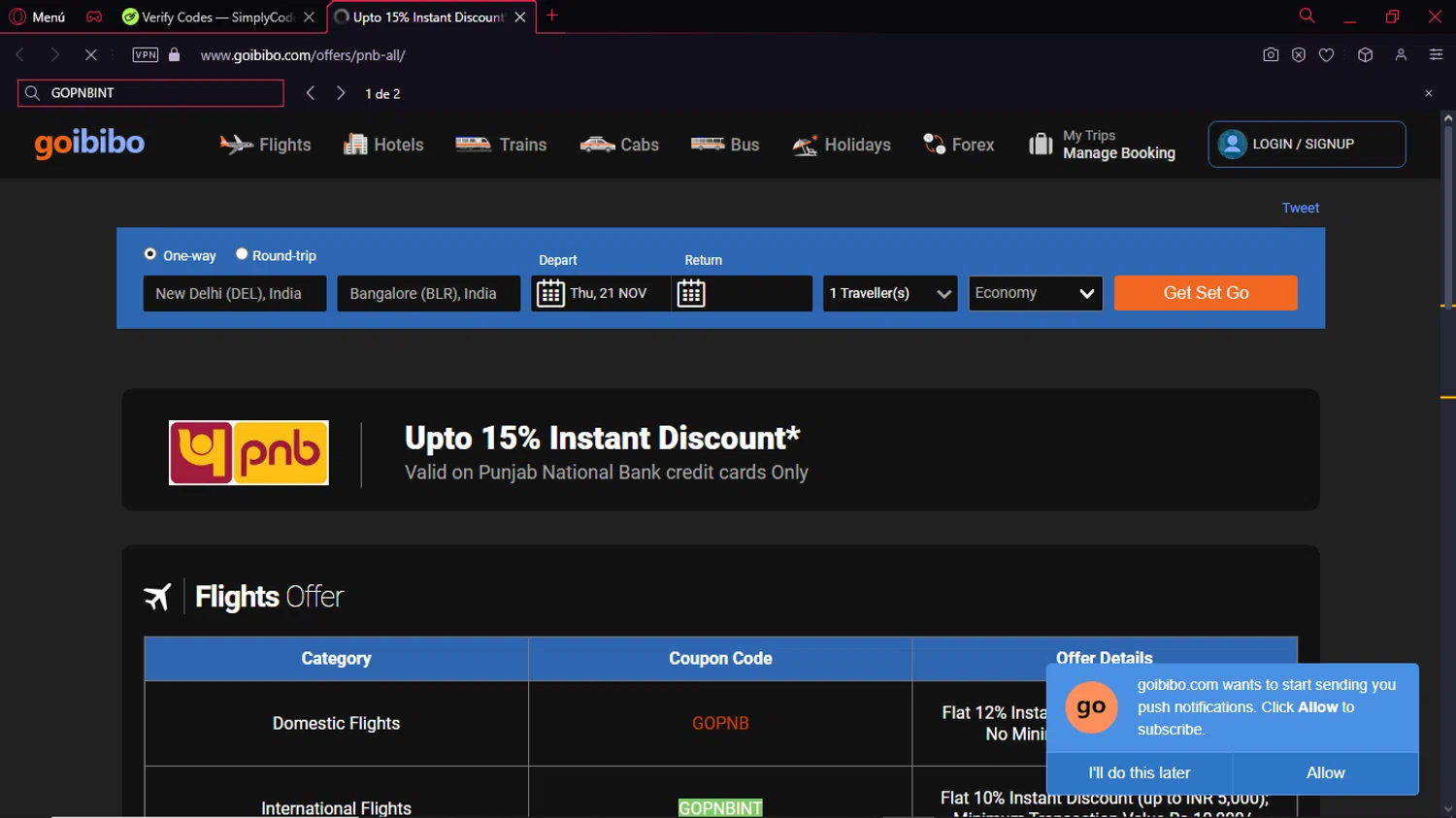
Task: Open the Holidays section
Action: click(x=842, y=145)
